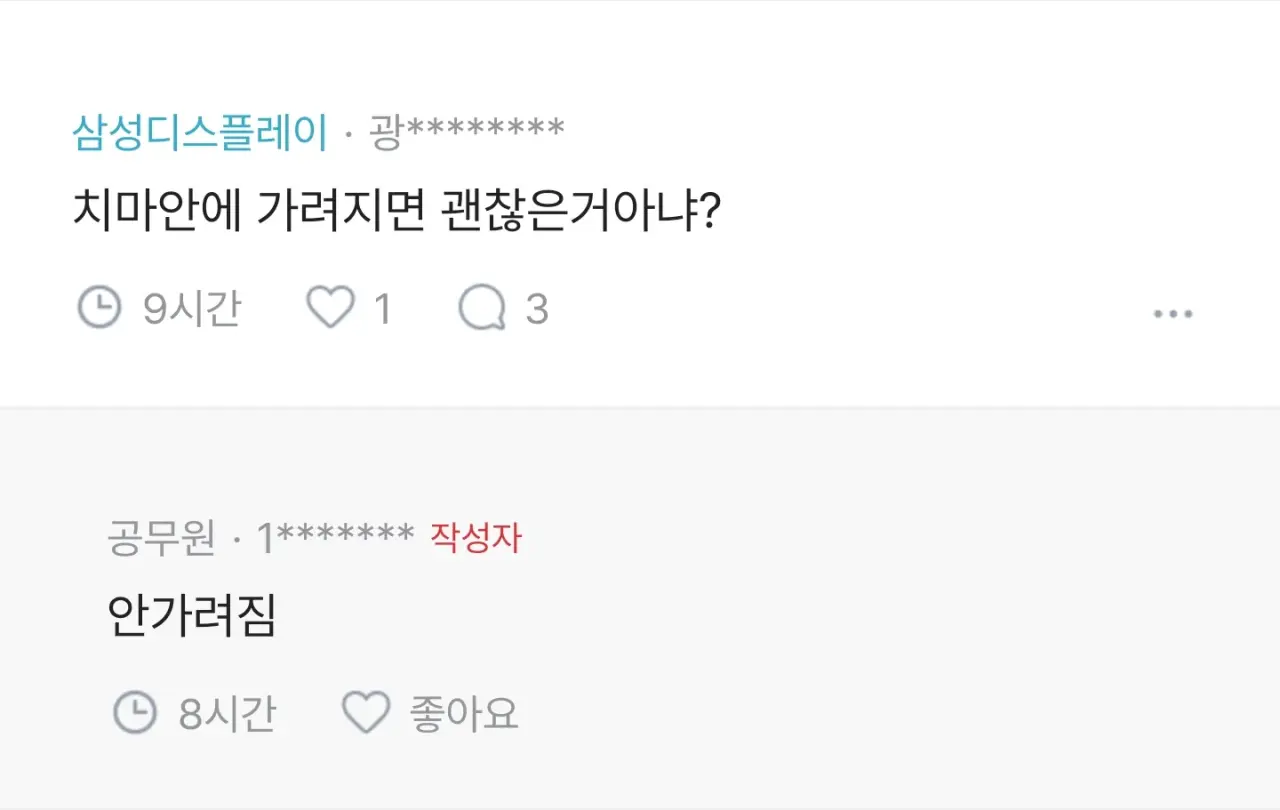Open the 삼성디스플레이 company link

pyautogui.click(x=200, y=132)
